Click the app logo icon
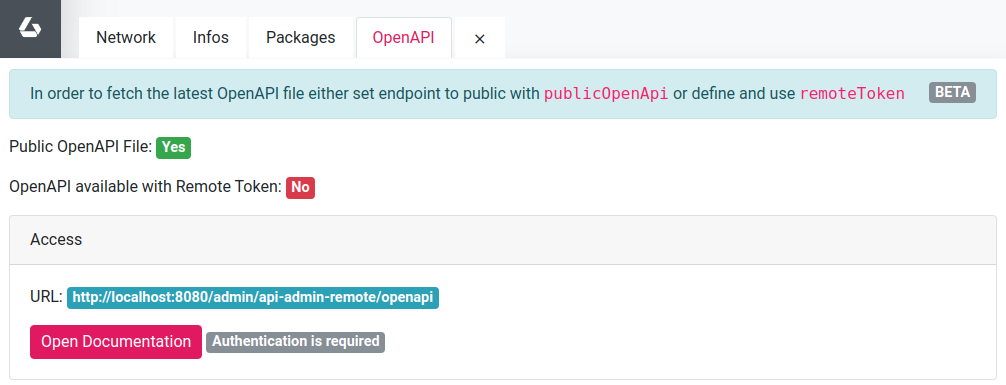 click(x=30, y=28)
